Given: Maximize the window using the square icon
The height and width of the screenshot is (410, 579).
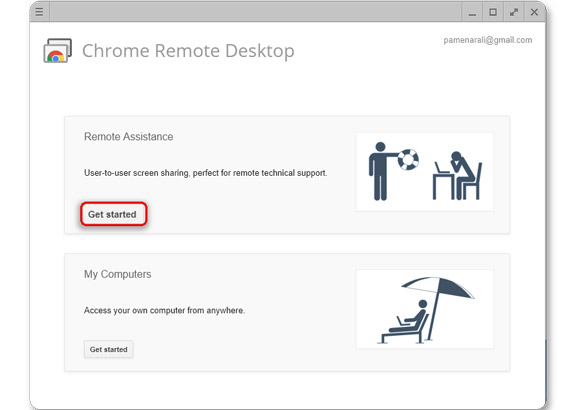Looking at the screenshot, I should [x=493, y=12].
